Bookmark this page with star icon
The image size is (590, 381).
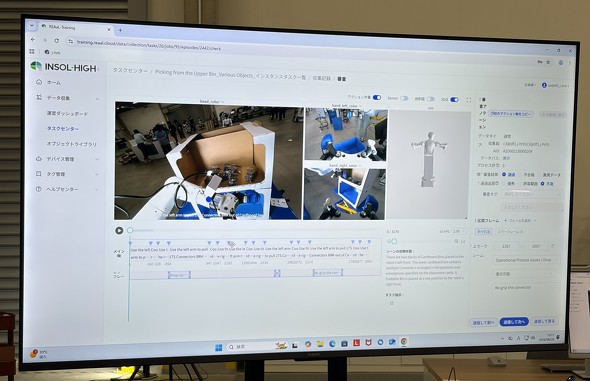(x=548, y=62)
